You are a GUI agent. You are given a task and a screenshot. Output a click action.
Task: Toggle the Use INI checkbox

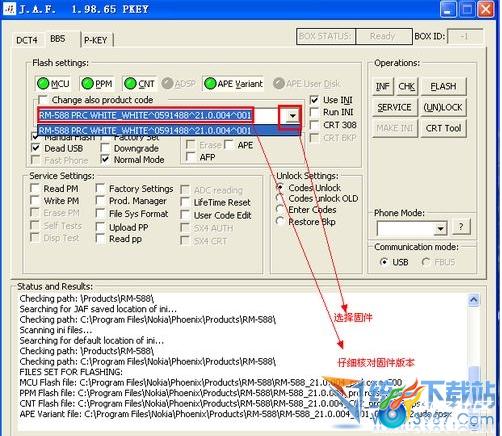(x=314, y=100)
